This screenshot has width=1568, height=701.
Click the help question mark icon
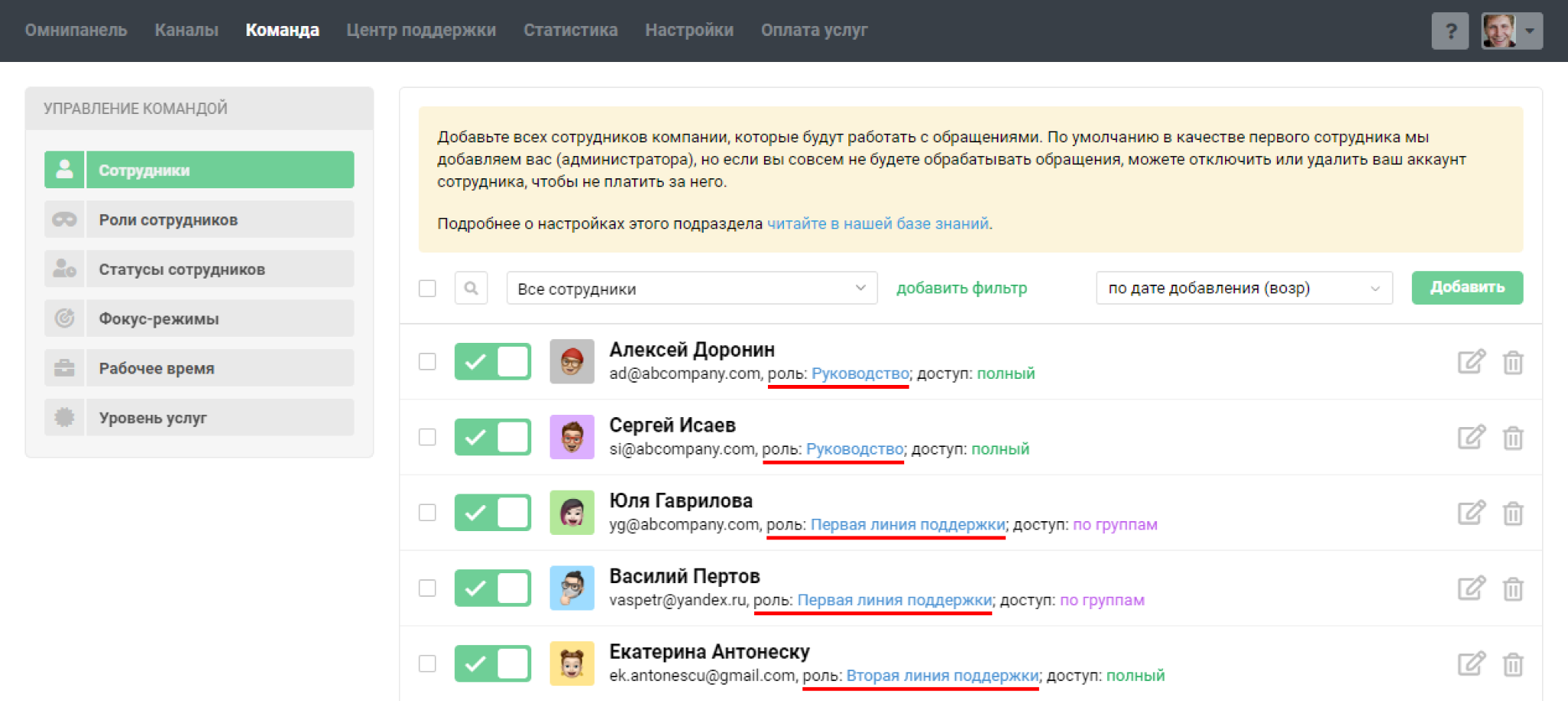pos(1449,31)
